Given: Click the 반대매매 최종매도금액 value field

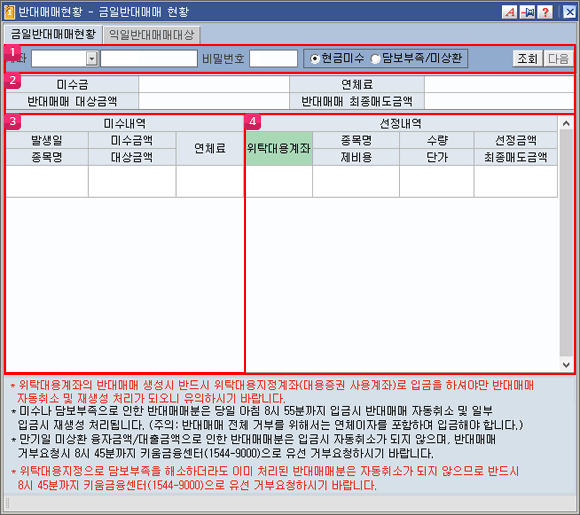Looking at the screenshot, I should (499, 101).
